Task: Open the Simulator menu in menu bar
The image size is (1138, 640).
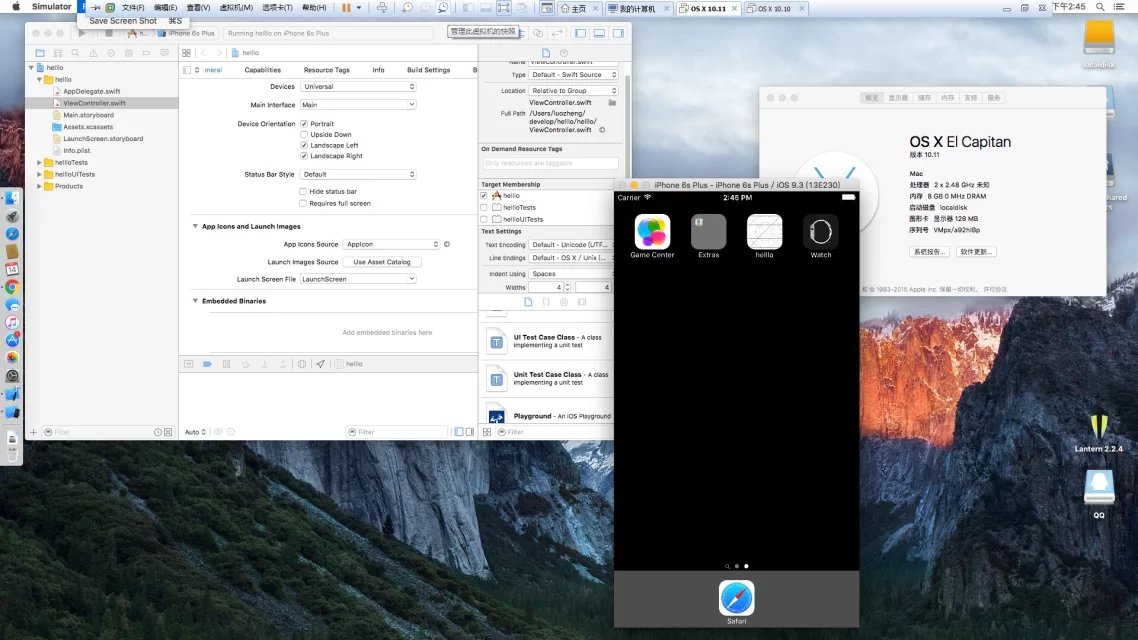Action: tap(52, 7)
